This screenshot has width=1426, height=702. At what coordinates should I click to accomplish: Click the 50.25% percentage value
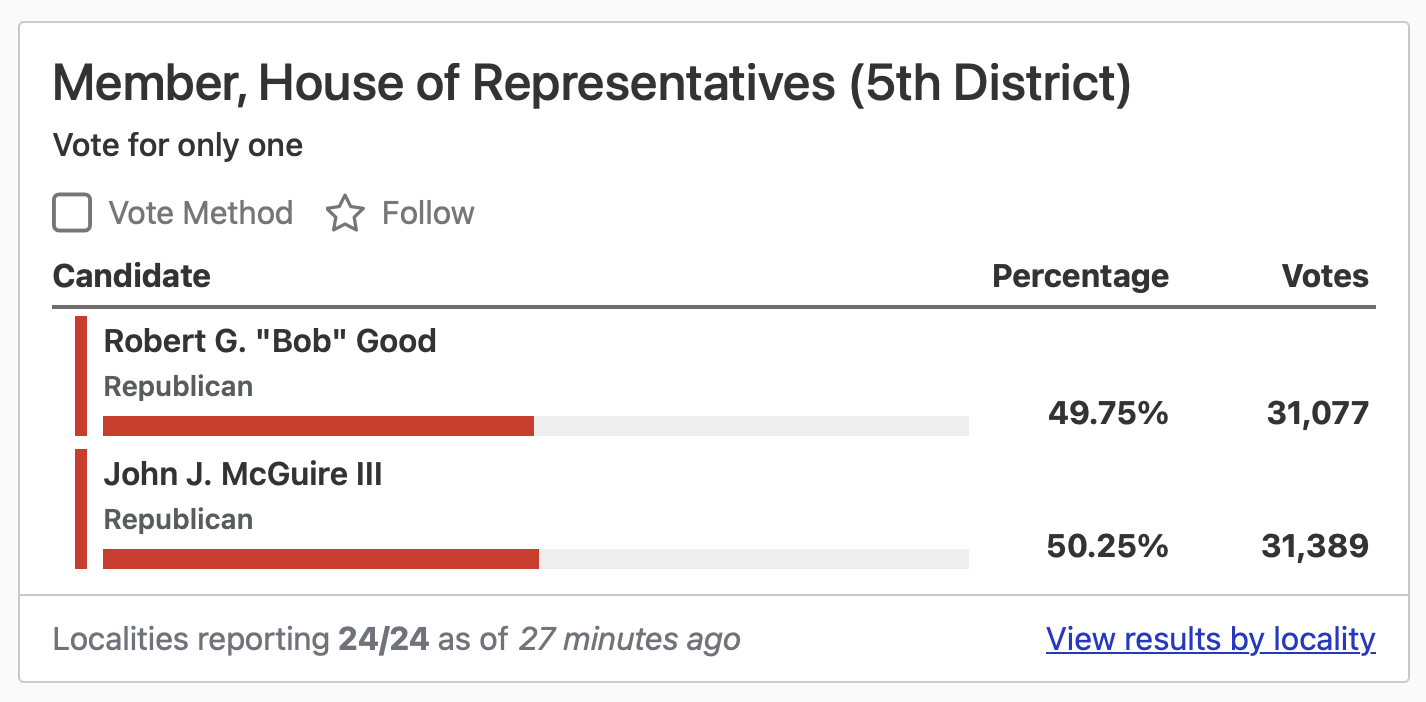1108,546
